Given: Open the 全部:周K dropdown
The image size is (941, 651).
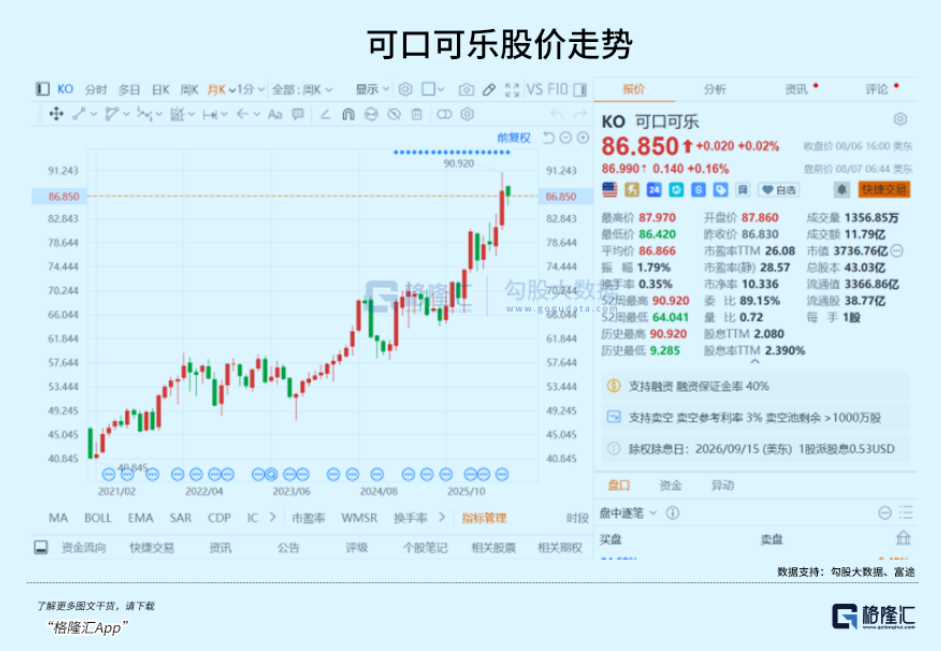Looking at the screenshot, I should pos(302,89).
